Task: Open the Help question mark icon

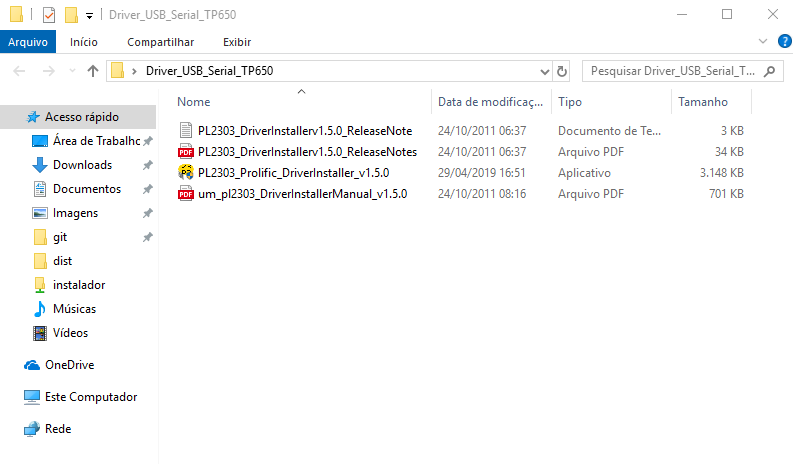Action: (x=784, y=41)
